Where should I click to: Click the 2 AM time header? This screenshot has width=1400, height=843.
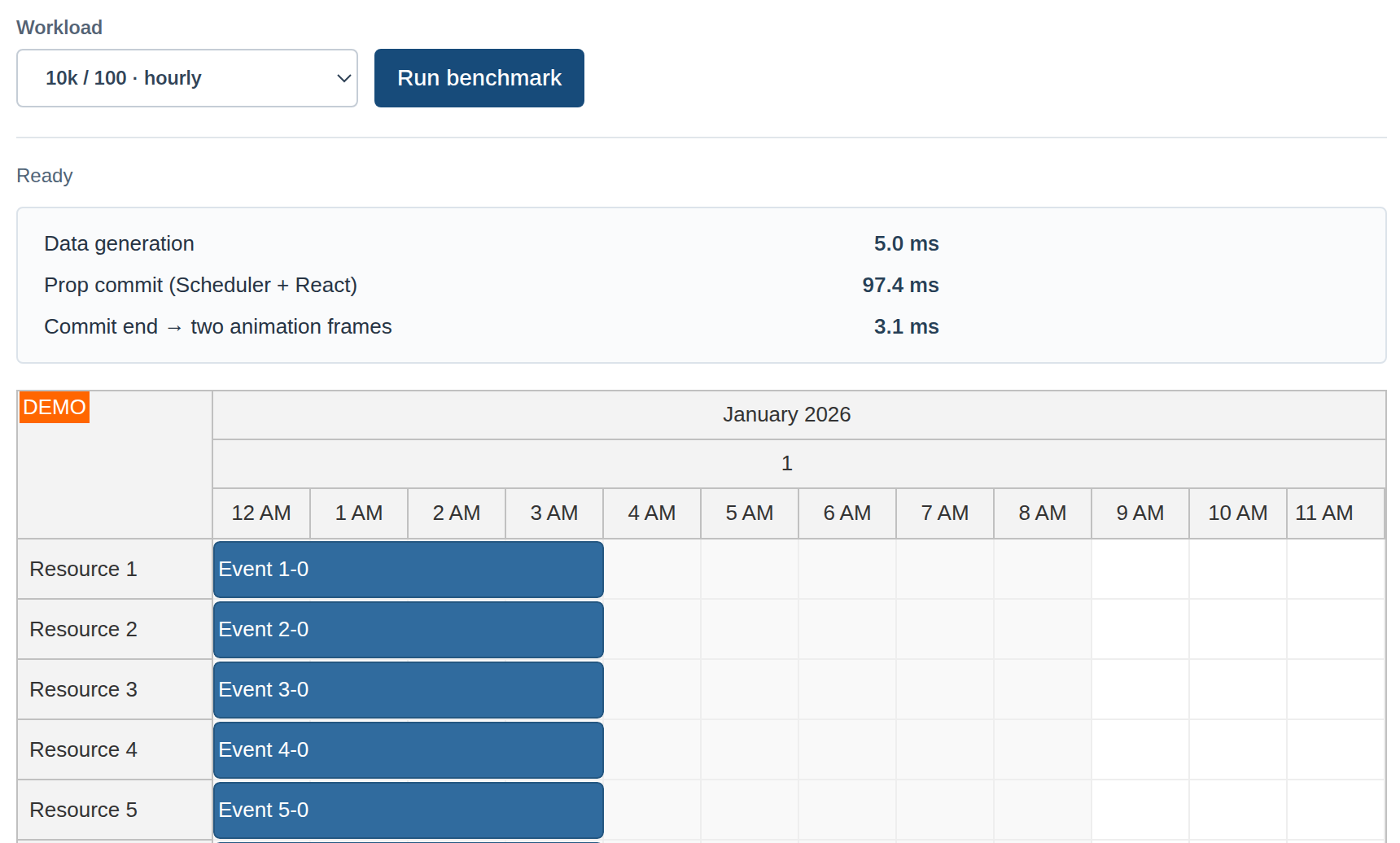pyautogui.click(x=457, y=513)
